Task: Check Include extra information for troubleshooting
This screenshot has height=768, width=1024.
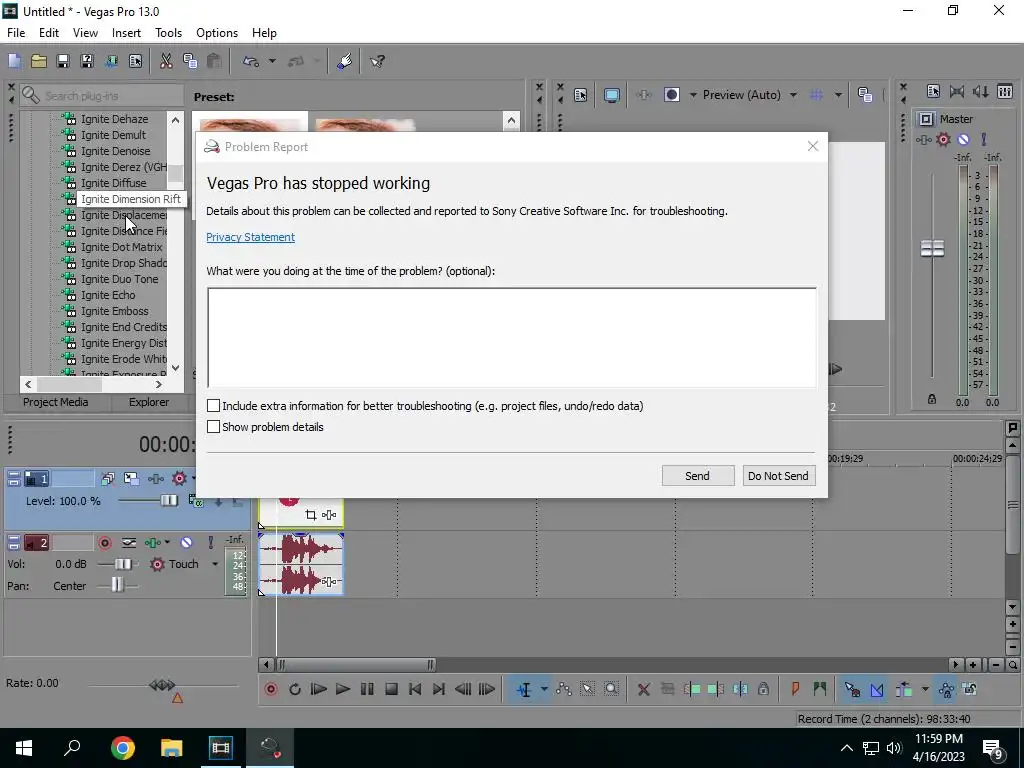Action: coord(214,406)
